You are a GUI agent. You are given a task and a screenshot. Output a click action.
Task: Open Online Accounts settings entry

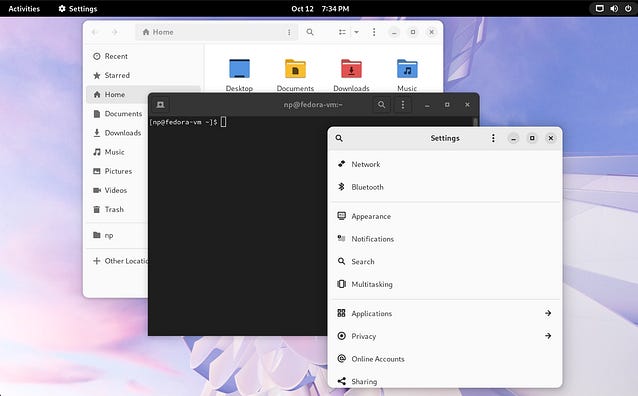pos(445,359)
